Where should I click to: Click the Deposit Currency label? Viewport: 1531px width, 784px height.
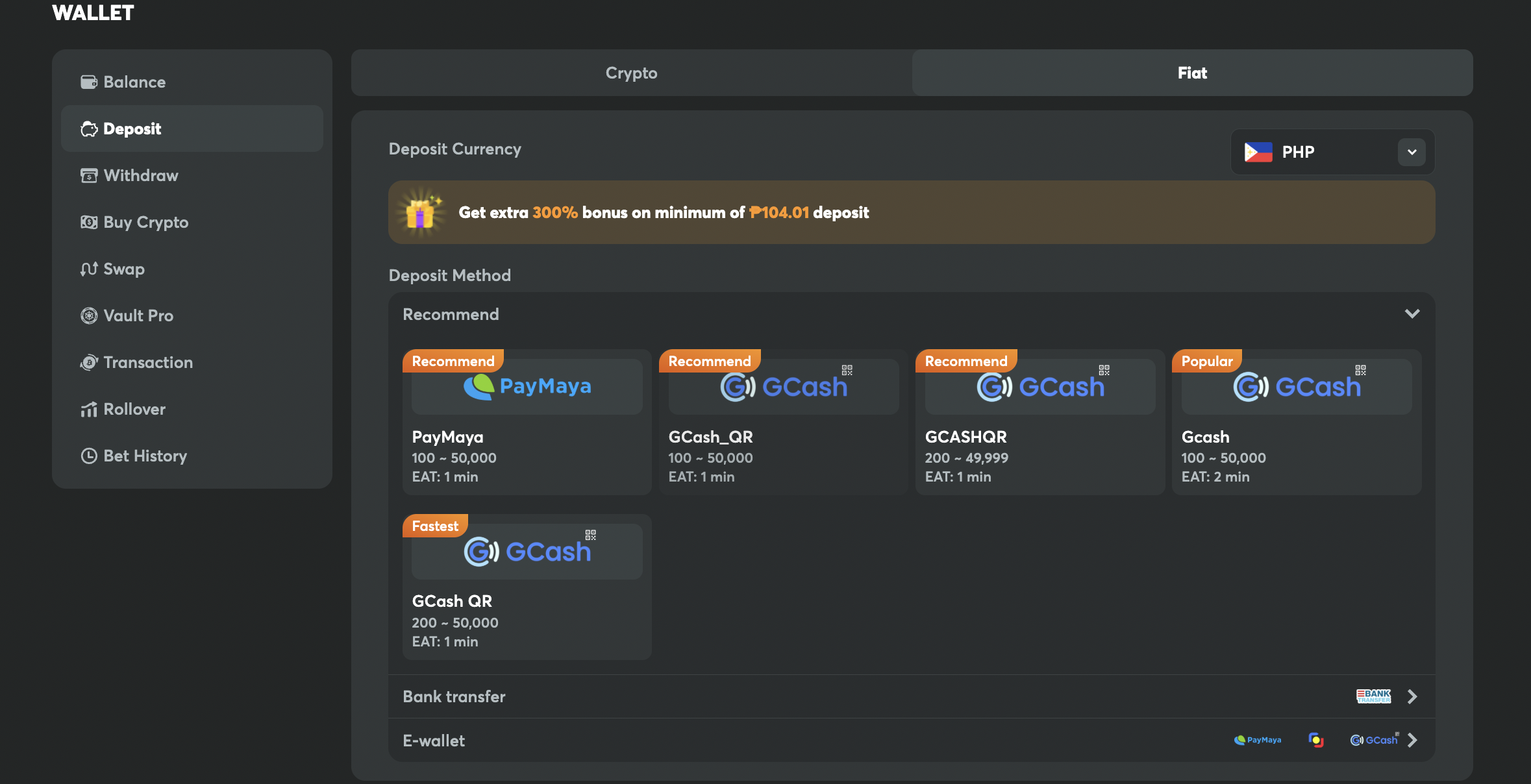pos(455,149)
